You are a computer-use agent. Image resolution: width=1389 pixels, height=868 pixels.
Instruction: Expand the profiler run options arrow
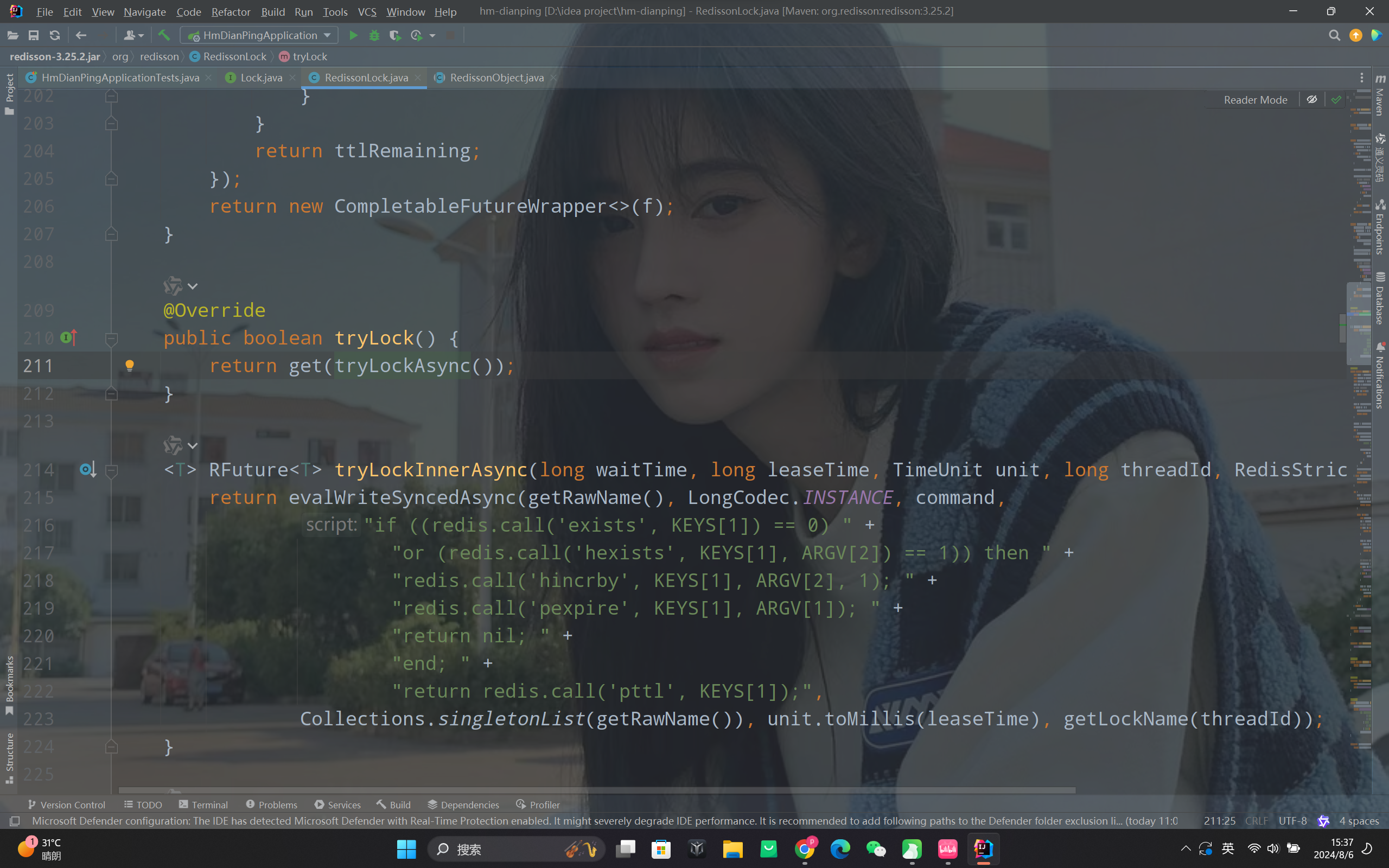[x=433, y=36]
